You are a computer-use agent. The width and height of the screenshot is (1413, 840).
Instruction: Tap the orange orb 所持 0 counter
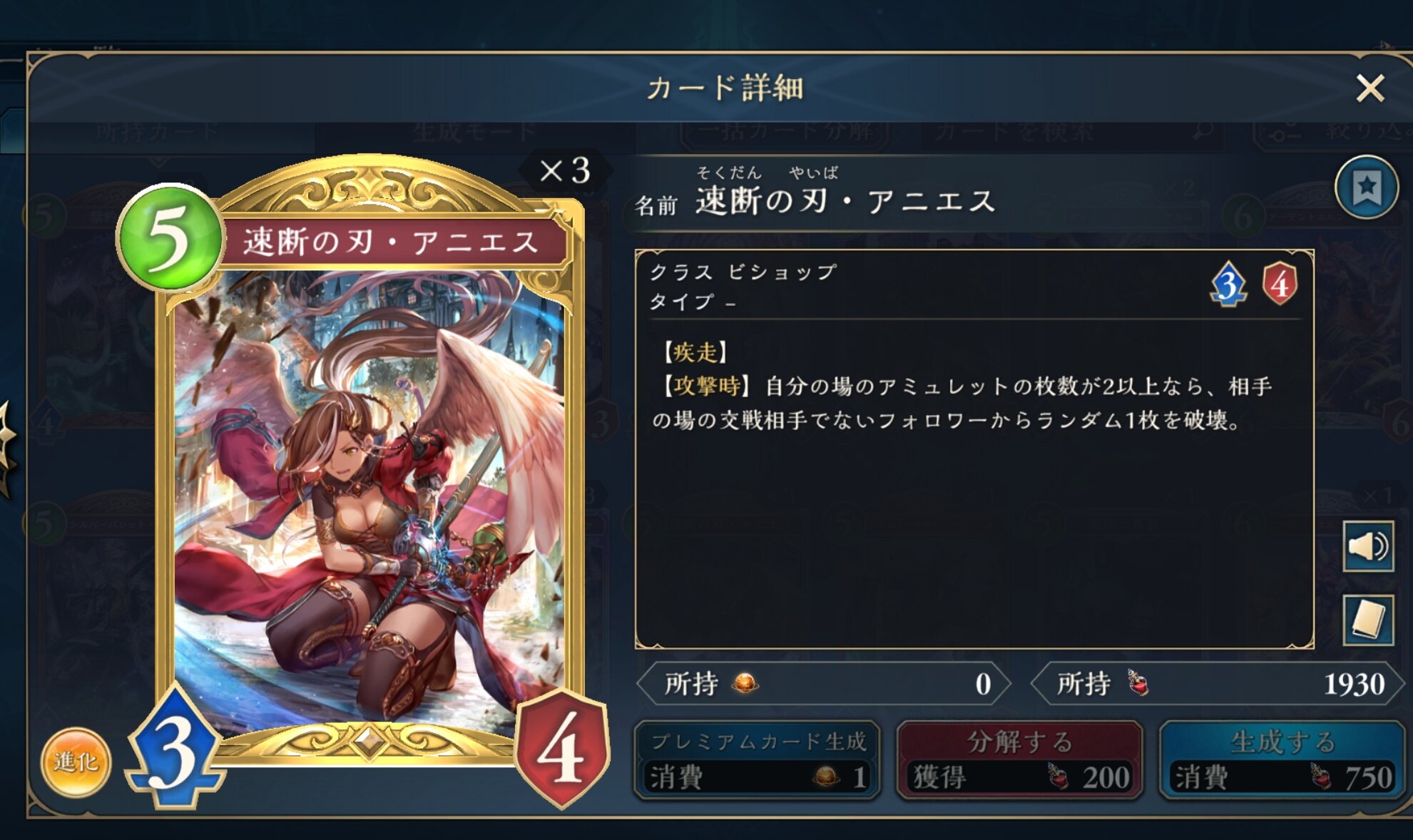point(825,684)
